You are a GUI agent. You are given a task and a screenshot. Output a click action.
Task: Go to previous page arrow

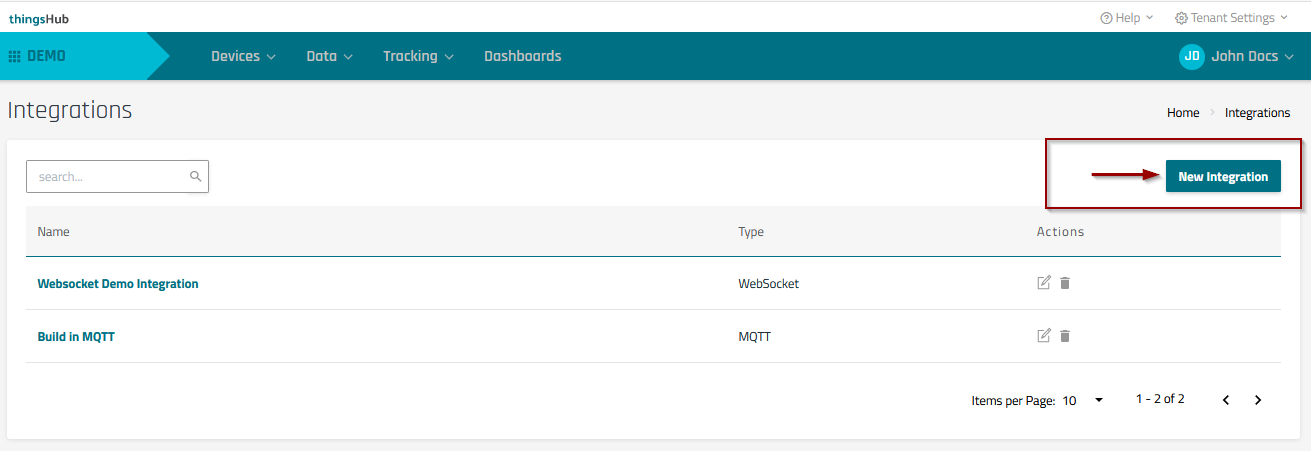pyautogui.click(x=1226, y=400)
